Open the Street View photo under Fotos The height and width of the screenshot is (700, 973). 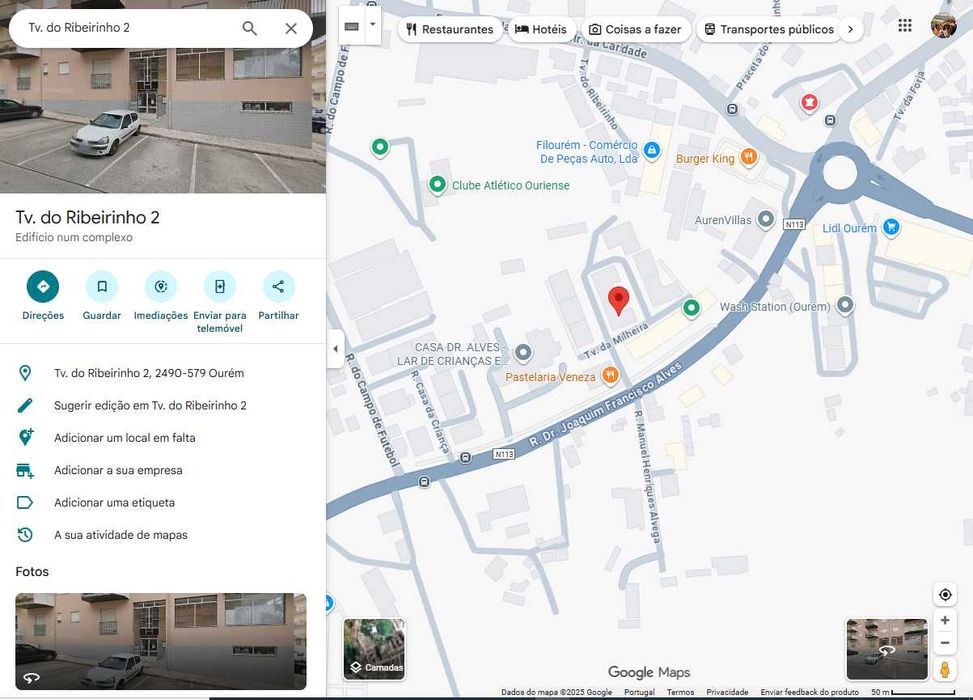point(161,641)
